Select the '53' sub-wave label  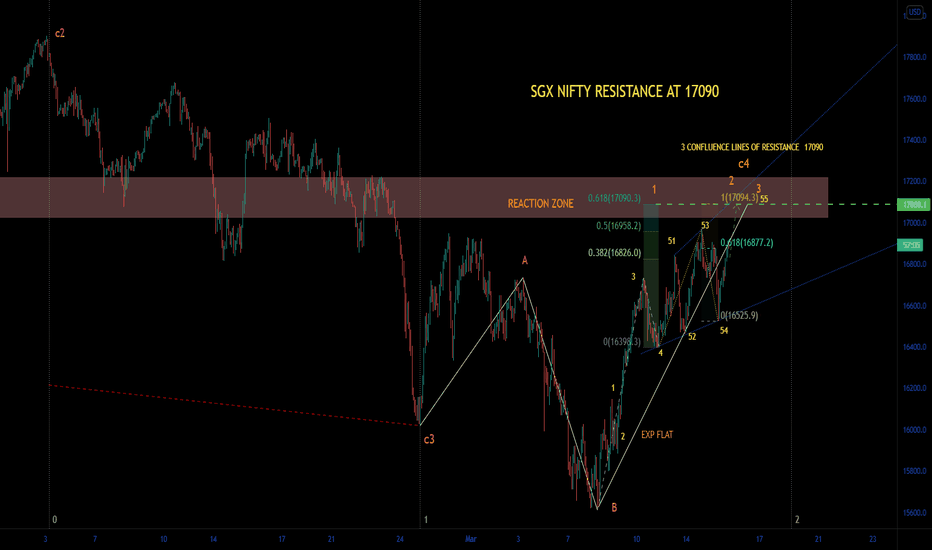[x=705, y=225]
